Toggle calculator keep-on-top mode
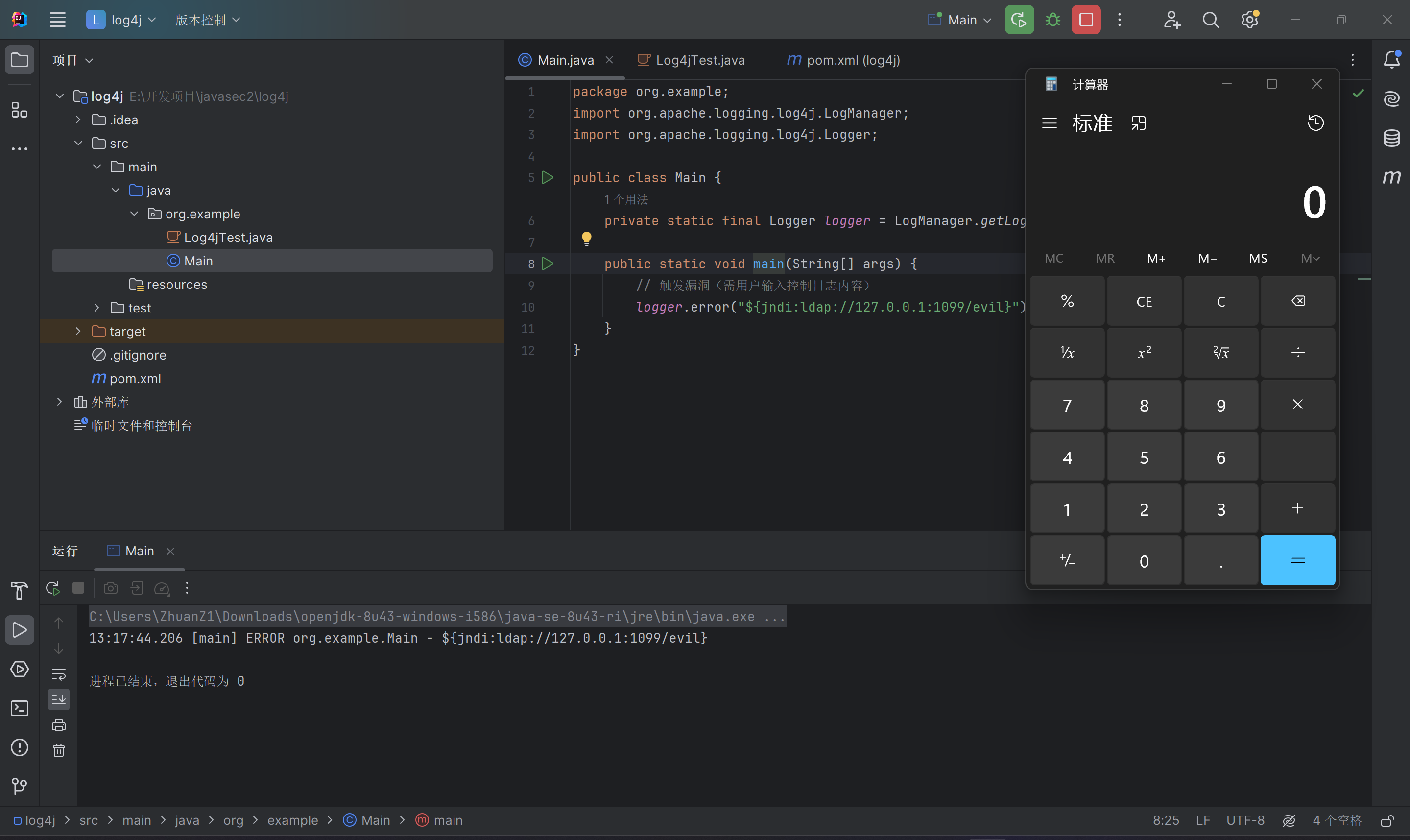 pos(1138,123)
